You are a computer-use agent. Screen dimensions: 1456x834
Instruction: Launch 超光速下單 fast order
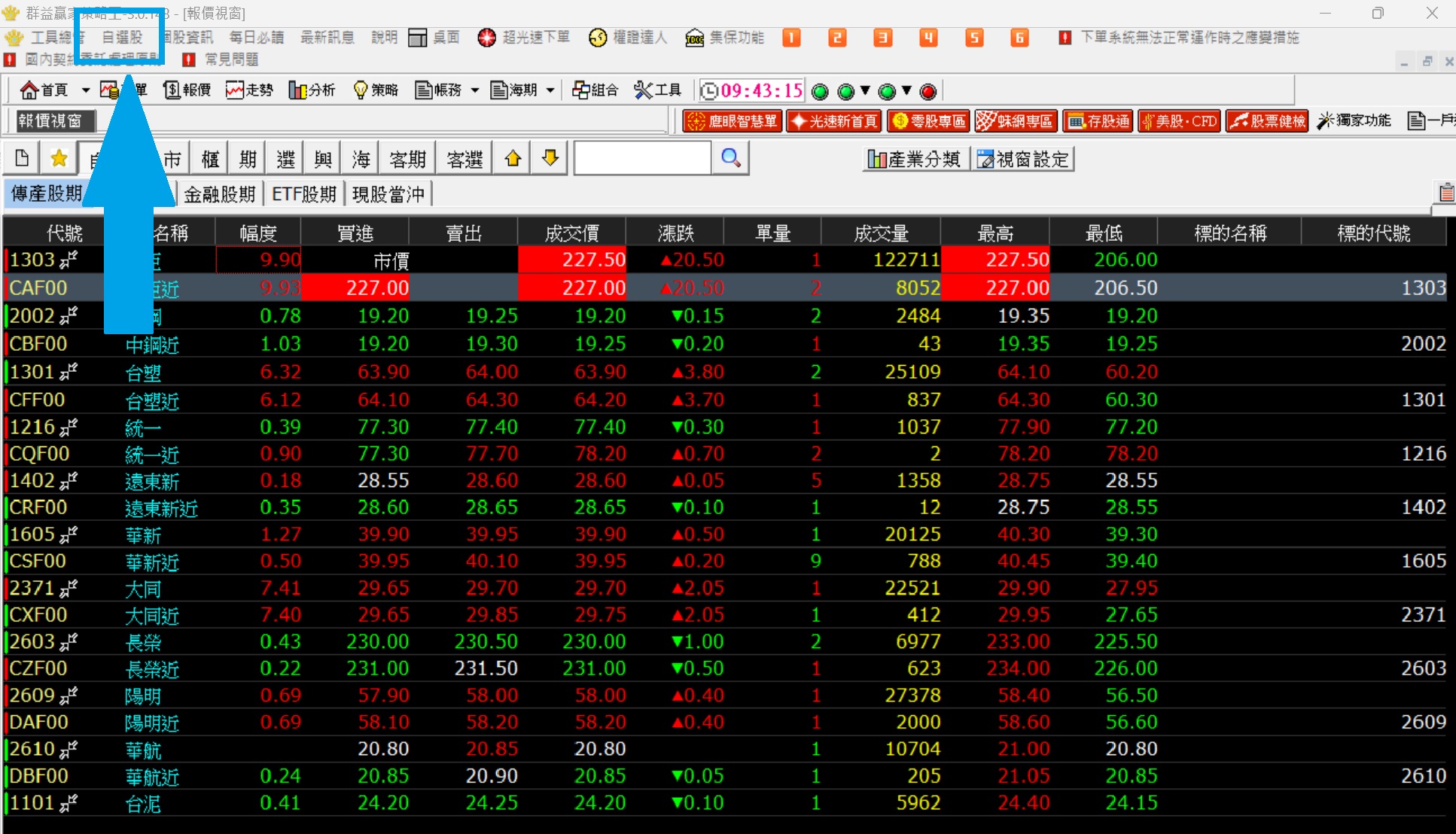point(524,38)
